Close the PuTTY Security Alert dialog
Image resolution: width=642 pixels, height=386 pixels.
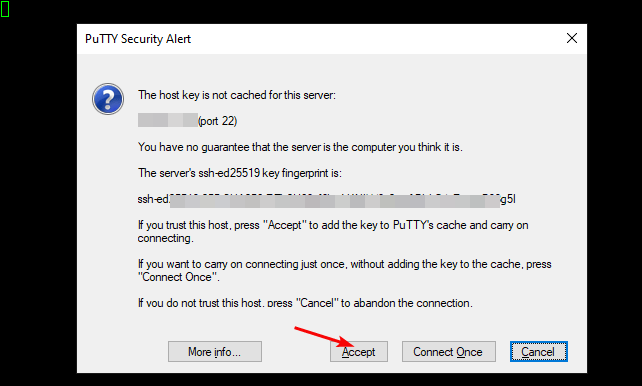[x=572, y=38]
